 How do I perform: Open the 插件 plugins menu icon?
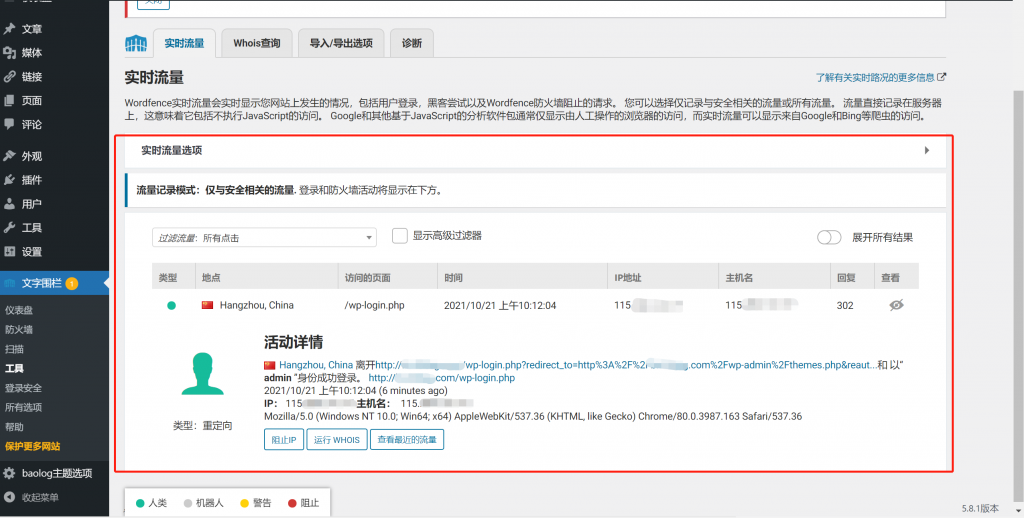click(9, 180)
